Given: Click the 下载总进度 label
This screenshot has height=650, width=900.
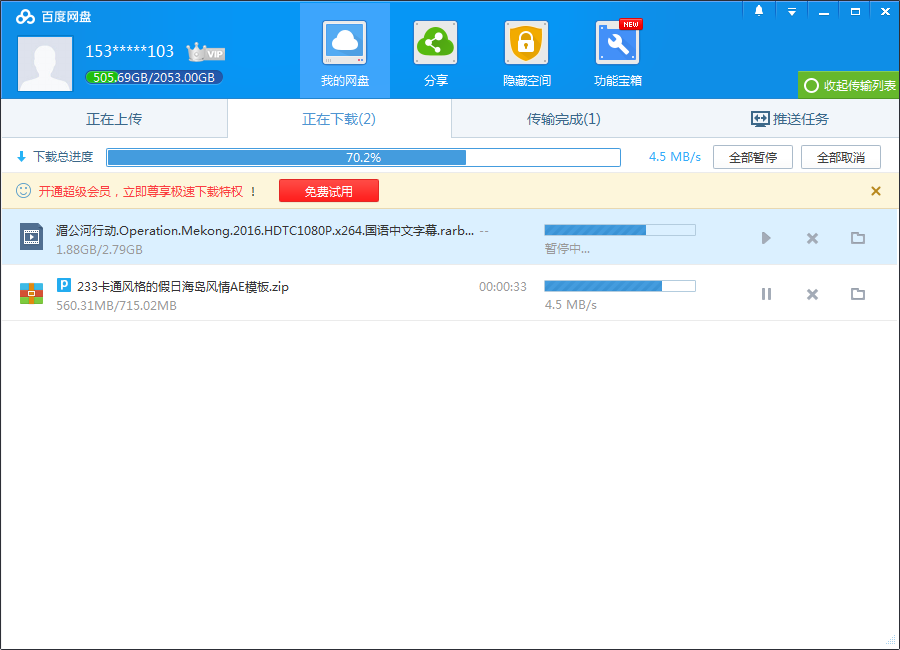Looking at the screenshot, I should (x=63, y=157).
